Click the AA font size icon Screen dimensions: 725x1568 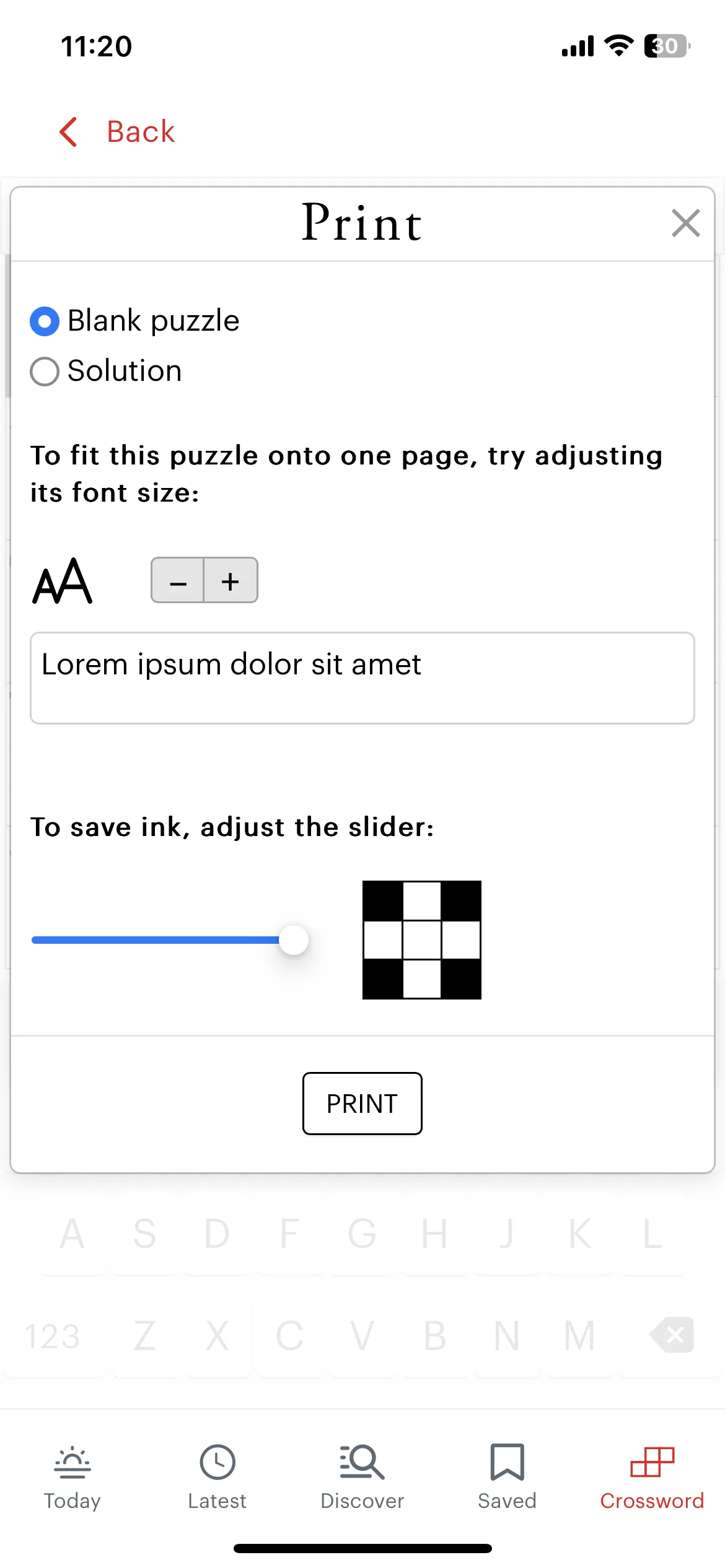click(x=63, y=581)
